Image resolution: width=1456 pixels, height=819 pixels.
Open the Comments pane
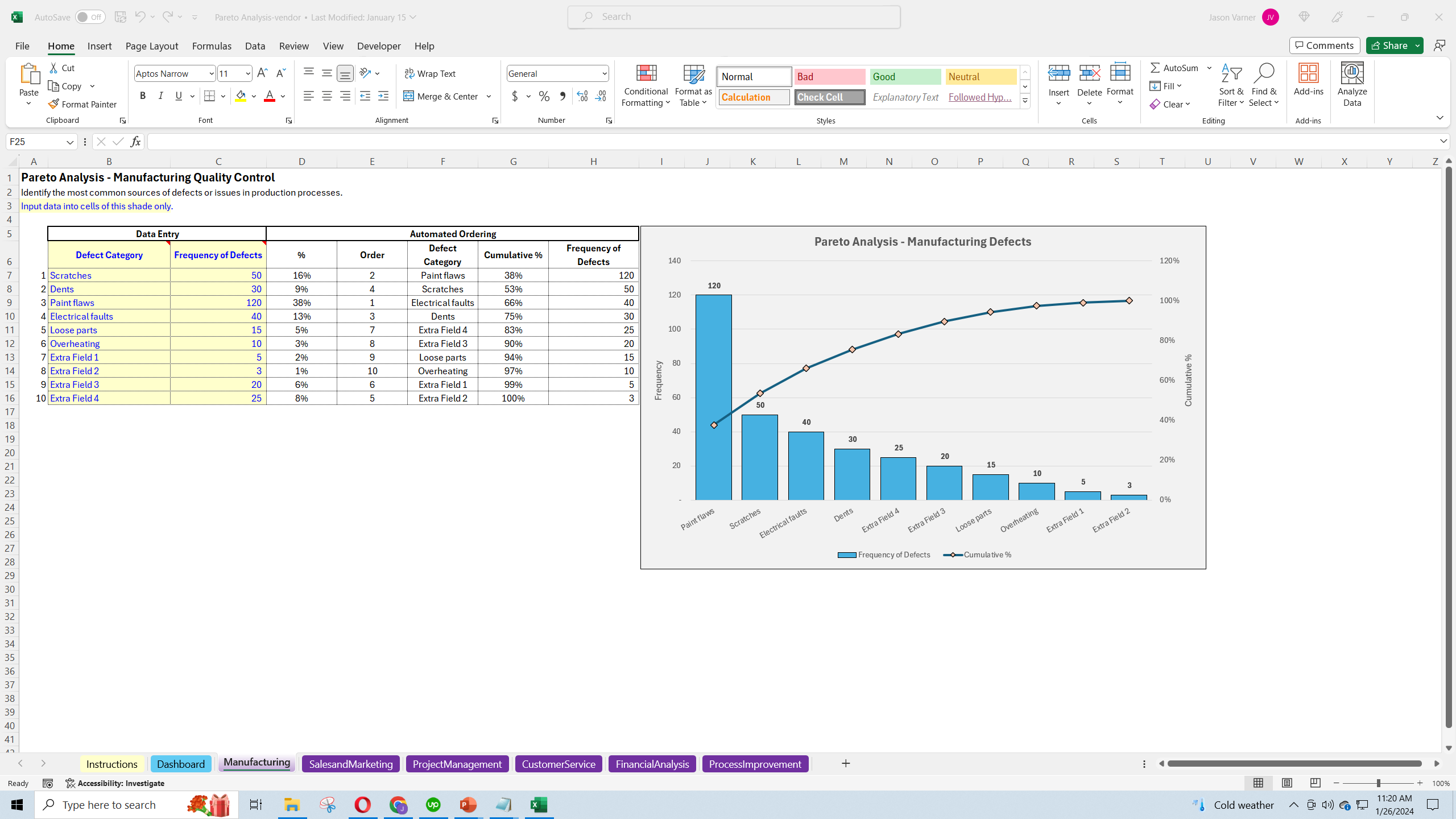point(1325,45)
